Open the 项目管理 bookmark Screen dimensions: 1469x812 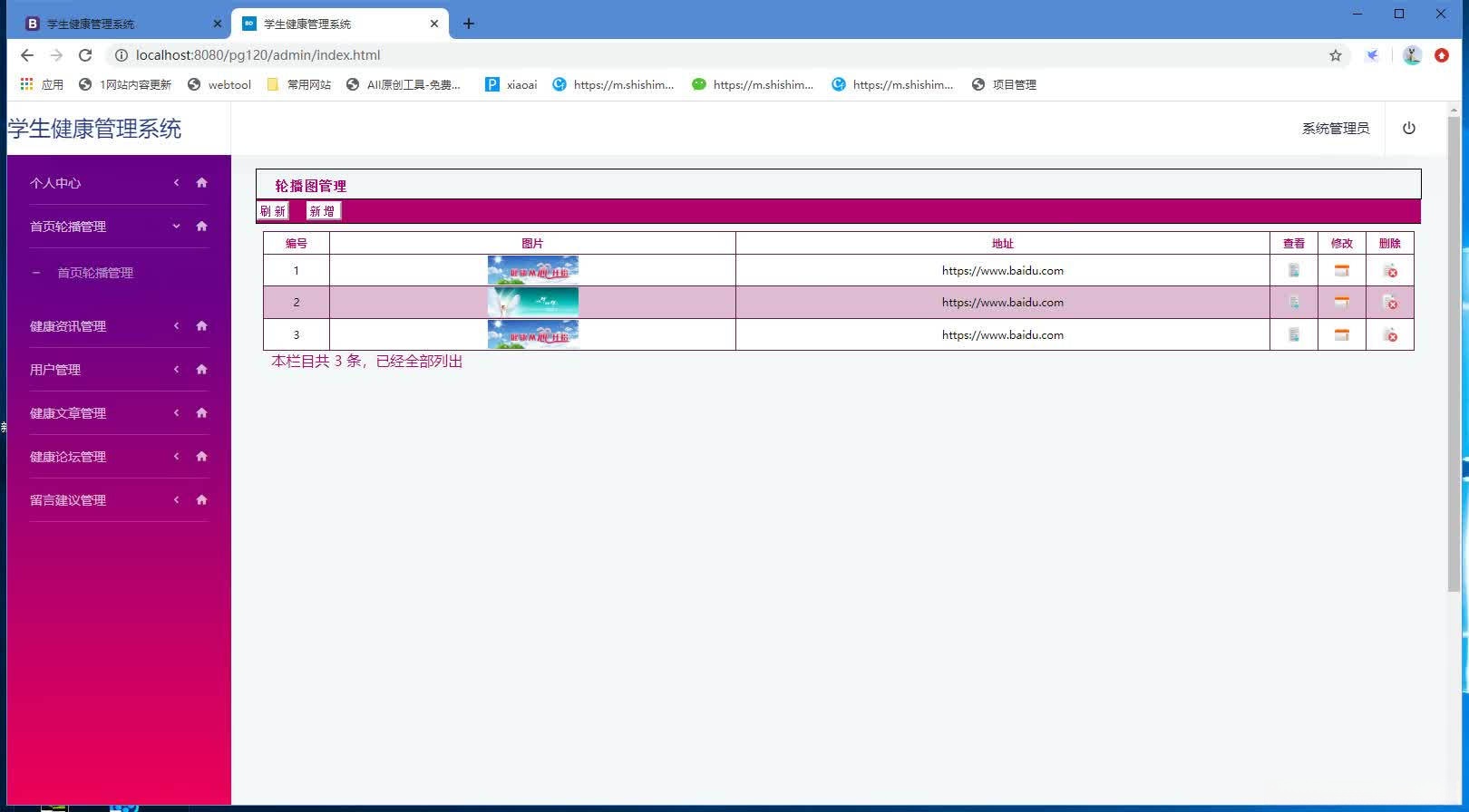pos(1004,84)
